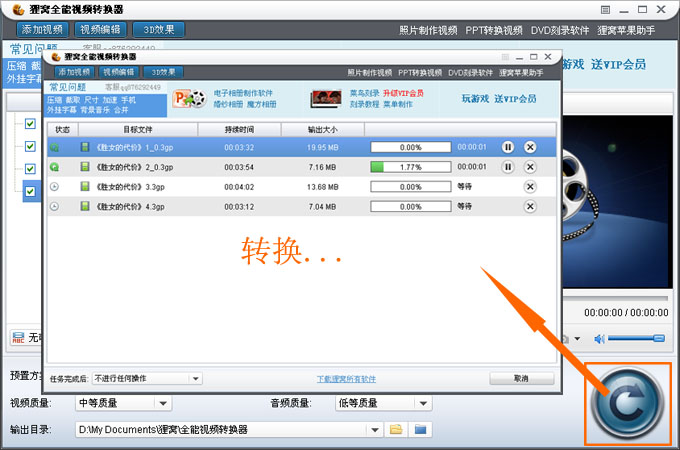Click status icon of 《胜女的代价》1_0.3gp row

click(54, 147)
